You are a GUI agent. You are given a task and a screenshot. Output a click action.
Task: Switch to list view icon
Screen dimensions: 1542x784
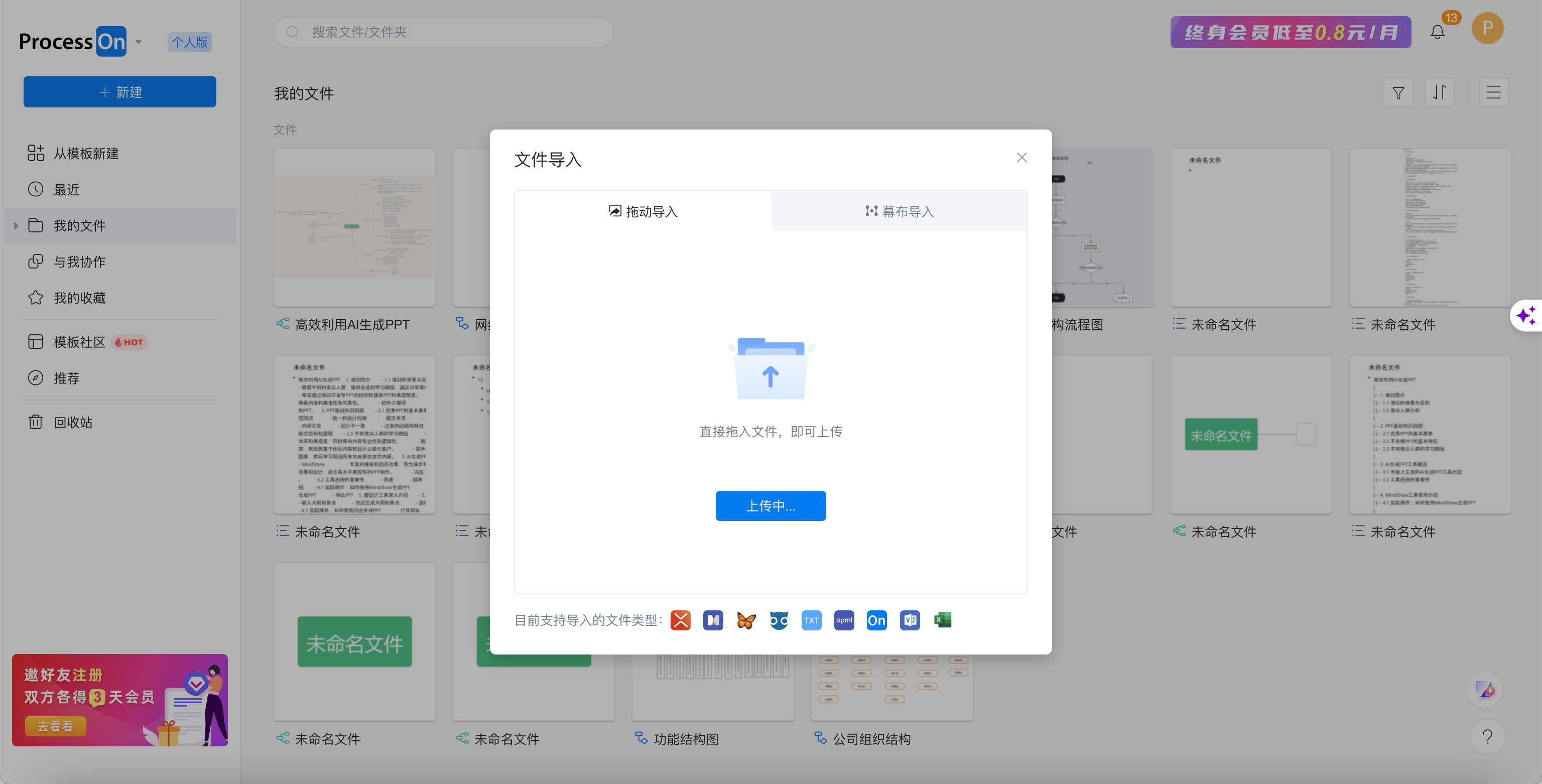click(1493, 92)
